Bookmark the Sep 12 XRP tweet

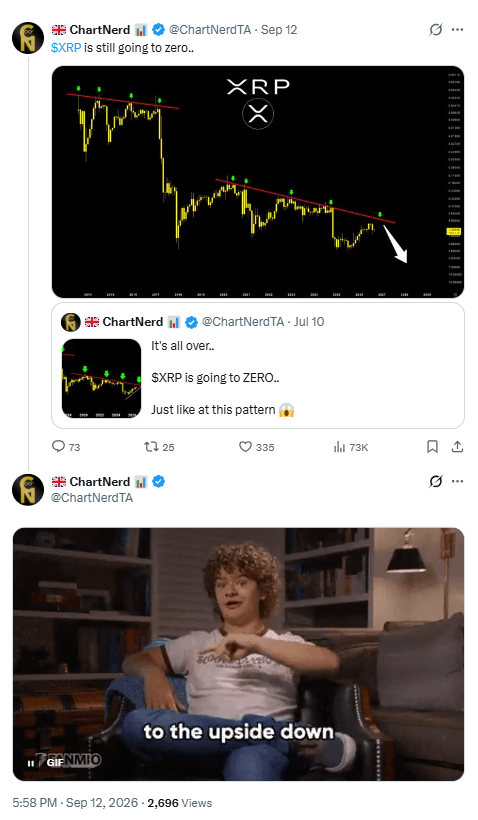click(433, 447)
